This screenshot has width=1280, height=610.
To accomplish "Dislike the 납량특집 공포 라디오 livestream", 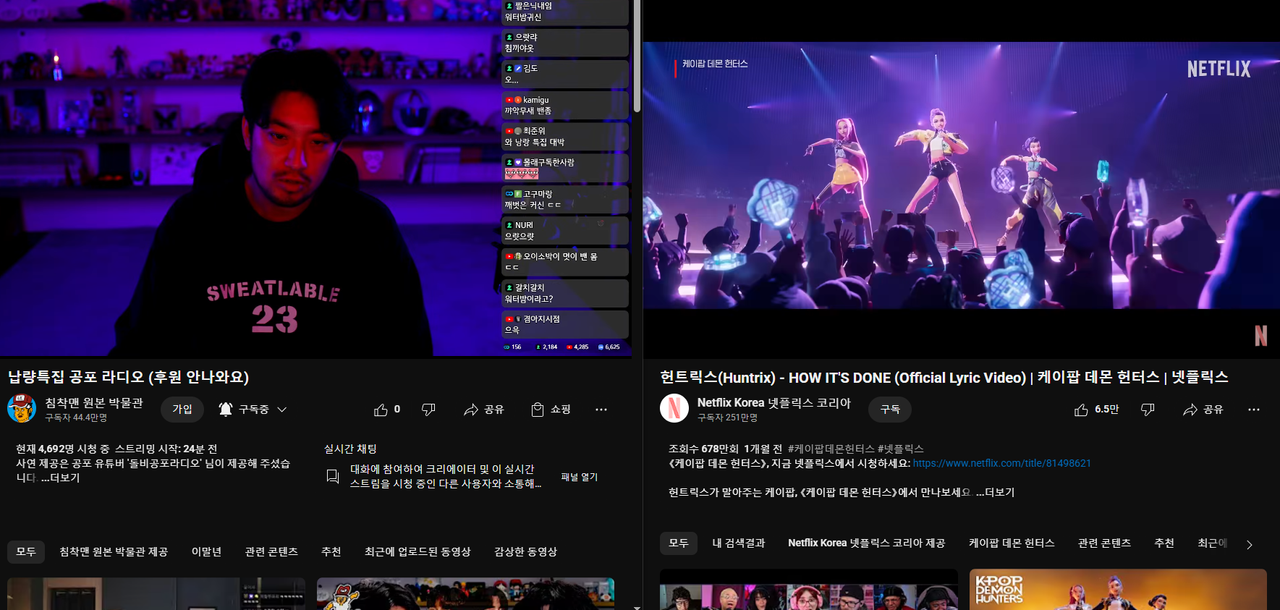I will point(428,409).
